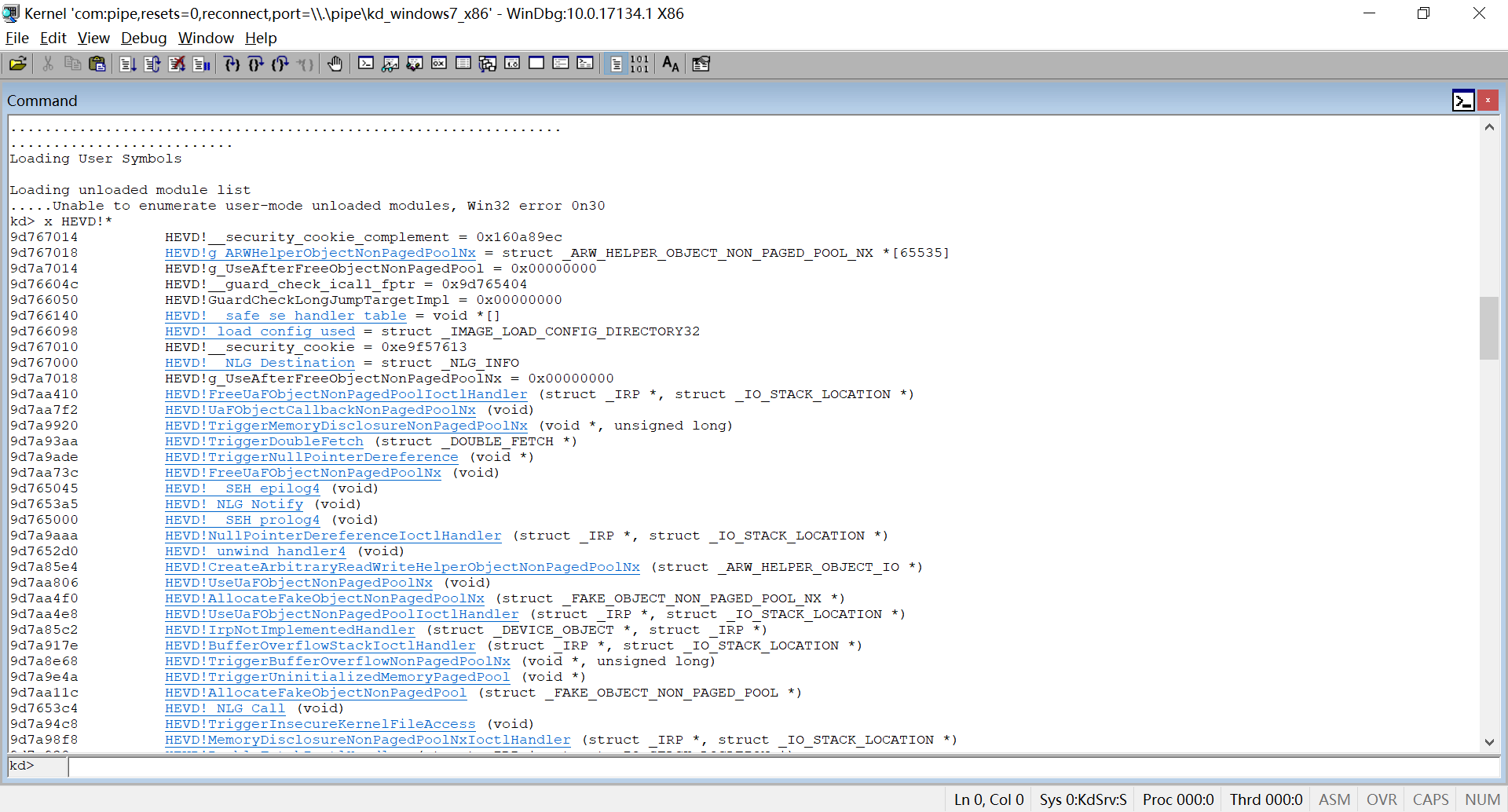Viewport: 1508px width, 812px height.
Task: Open the File menu
Action: (x=17, y=38)
